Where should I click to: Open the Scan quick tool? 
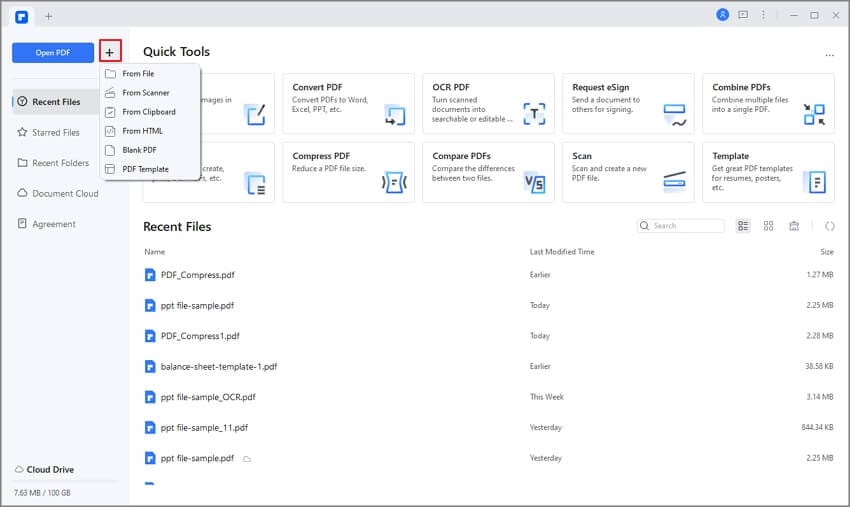(628, 172)
